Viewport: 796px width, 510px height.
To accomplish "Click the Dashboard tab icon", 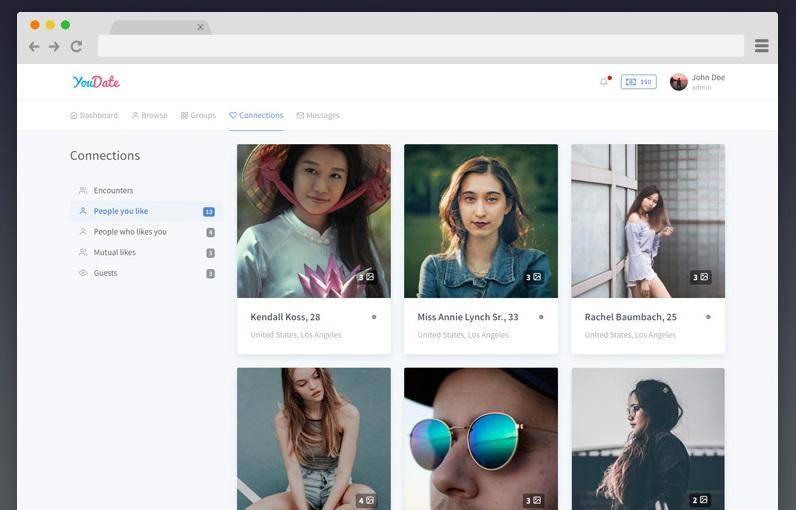I will 74,116.
